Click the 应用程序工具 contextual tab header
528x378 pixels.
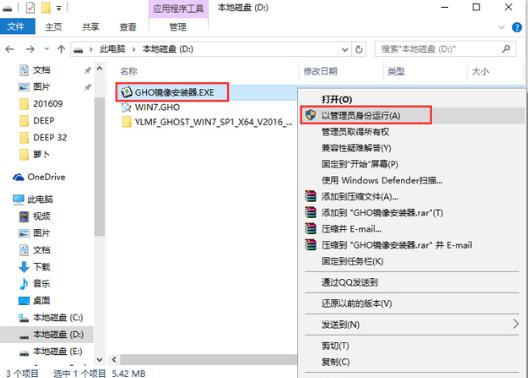click(x=178, y=8)
